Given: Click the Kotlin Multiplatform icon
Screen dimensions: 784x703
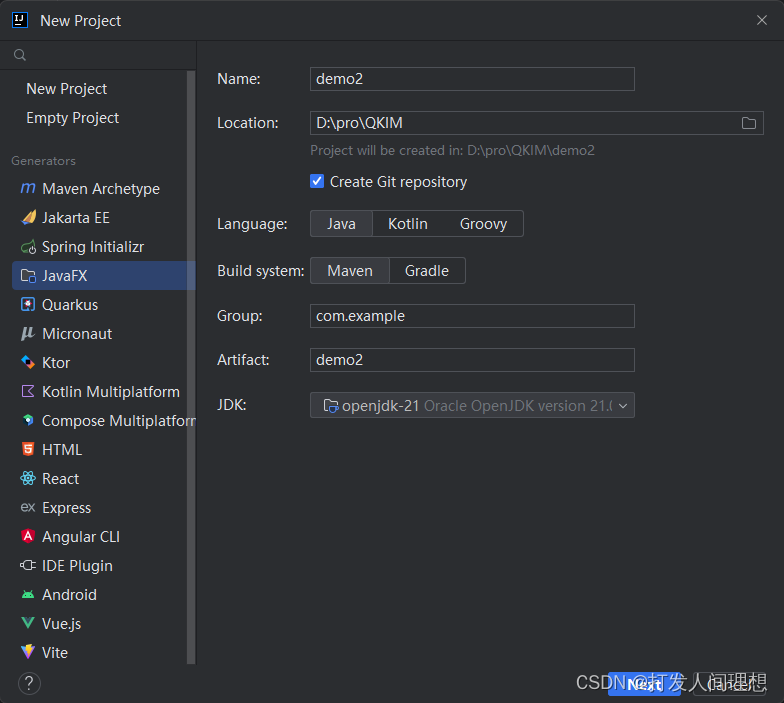Looking at the screenshot, I should (x=28, y=392).
